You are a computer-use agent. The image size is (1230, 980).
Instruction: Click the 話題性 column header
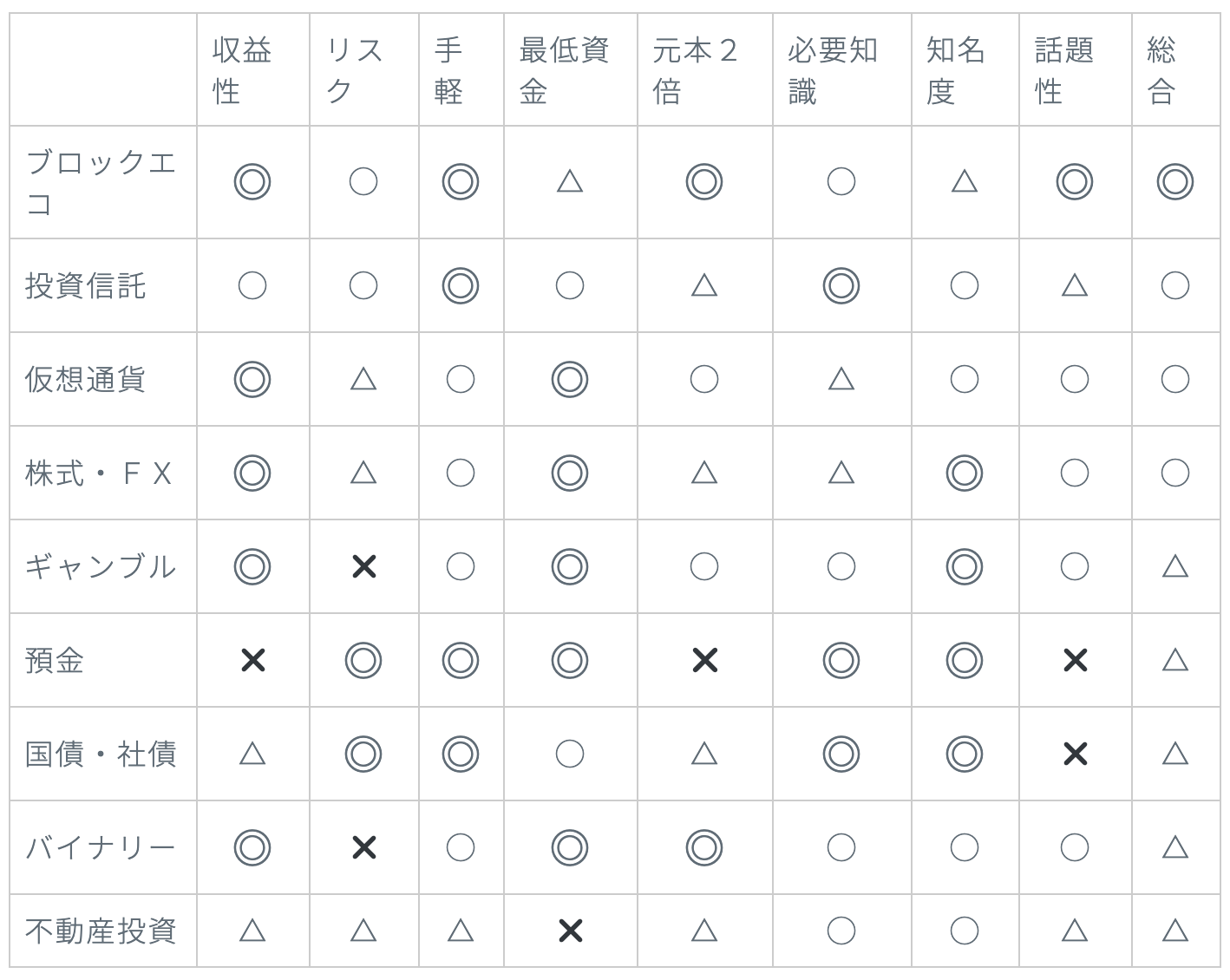[x=1064, y=70]
